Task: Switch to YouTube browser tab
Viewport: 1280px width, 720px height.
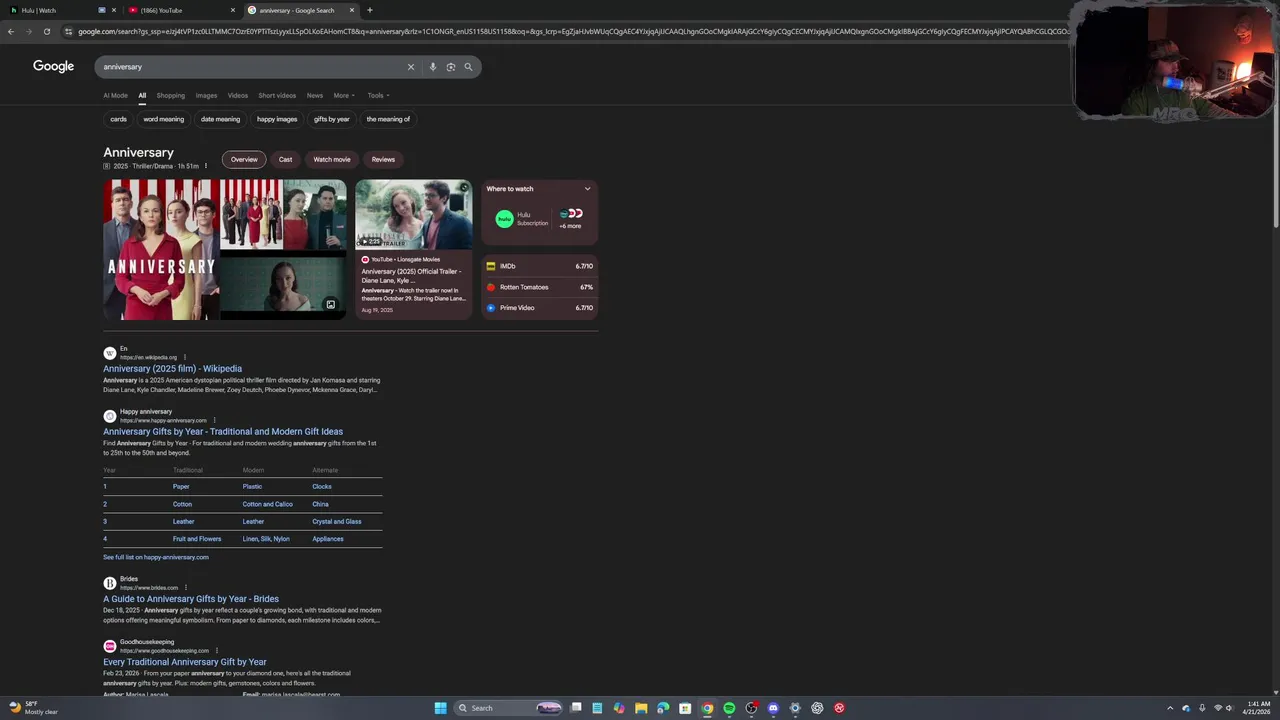Action: point(180,10)
